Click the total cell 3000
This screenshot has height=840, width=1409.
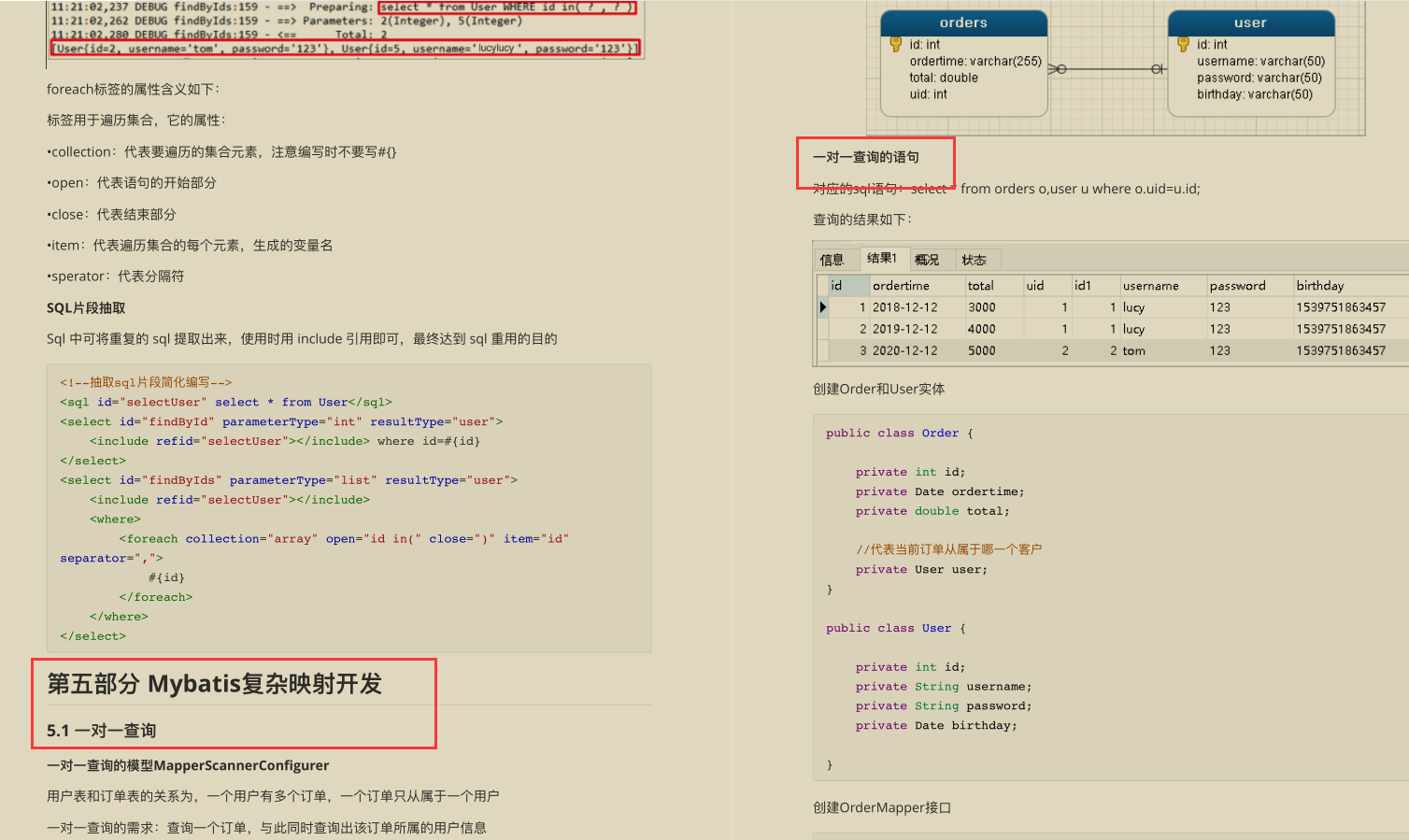point(993,307)
